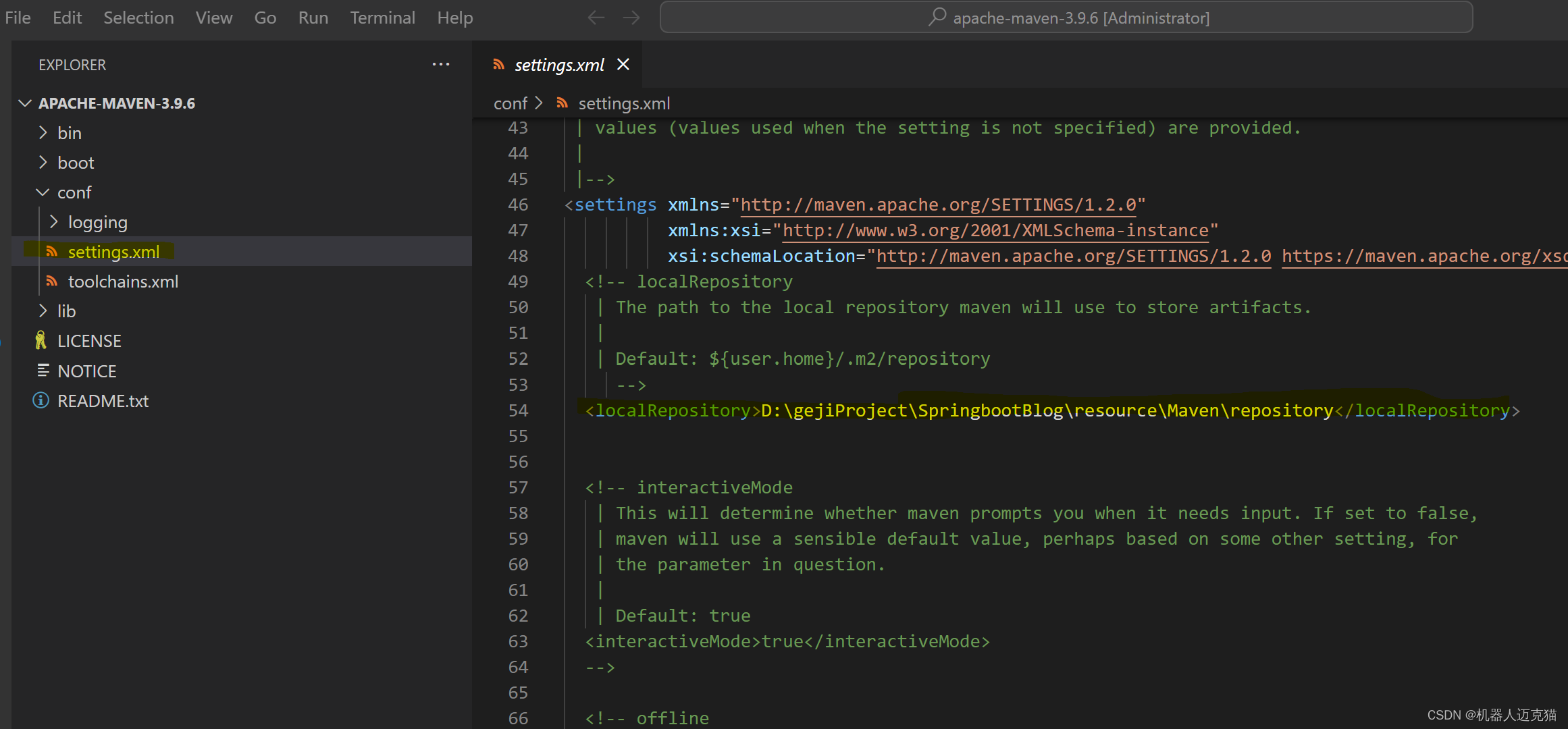Open toolchains.xml in the explorer tree
The height and width of the screenshot is (729, 1568).
tap(242, 281)
